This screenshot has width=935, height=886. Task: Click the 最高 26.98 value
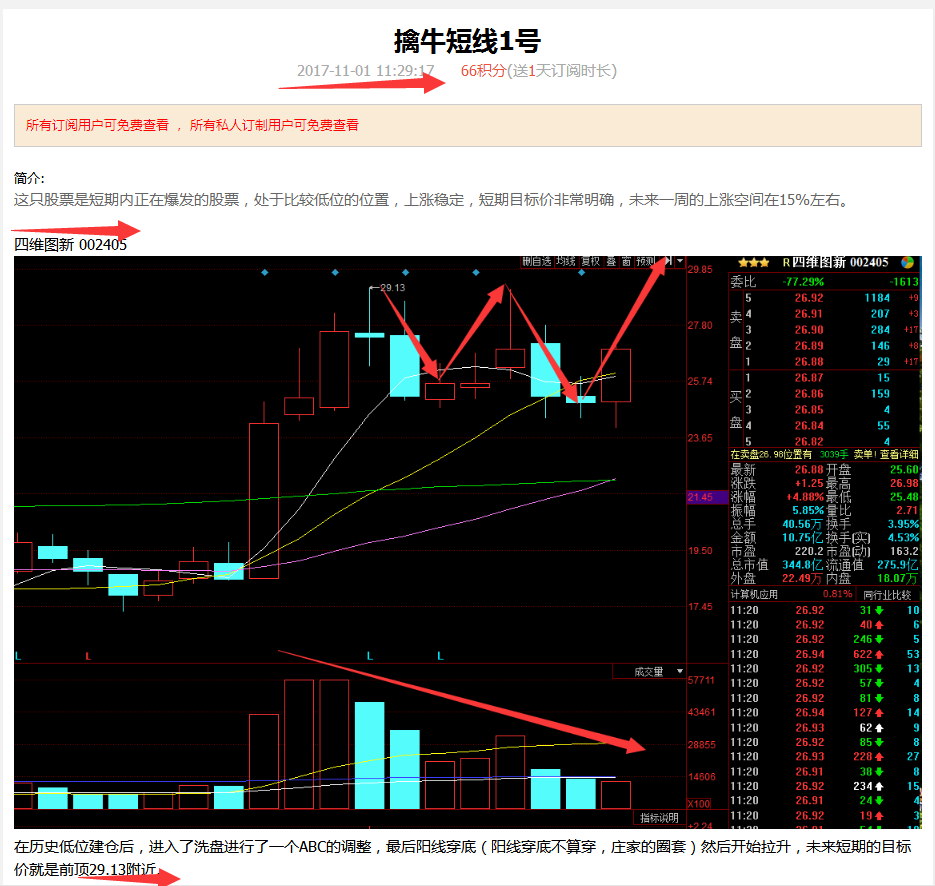tap(904, 483)
